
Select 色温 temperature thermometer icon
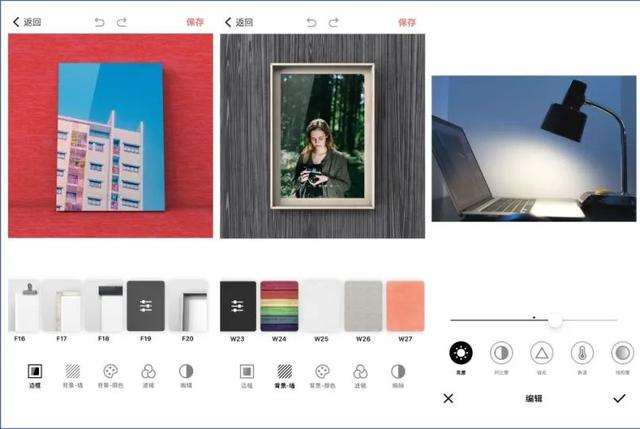[x=582, y=353]
